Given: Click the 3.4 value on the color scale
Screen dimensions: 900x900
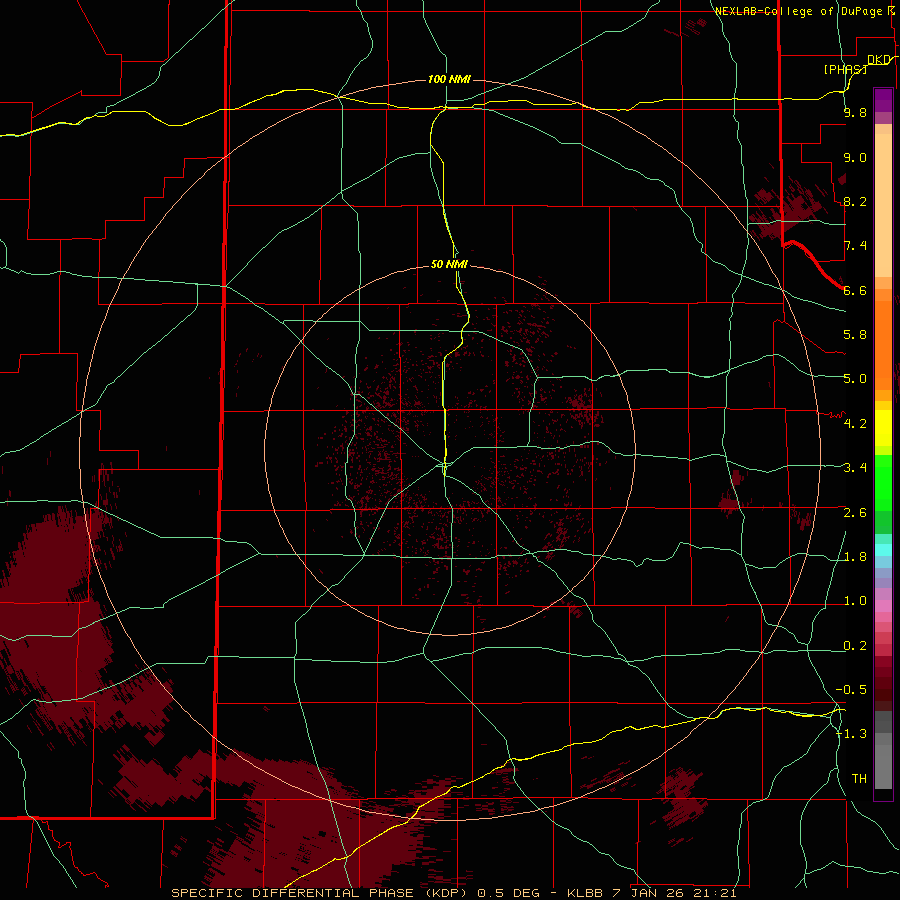Looking at the screenshot, I should pos(855,468).
